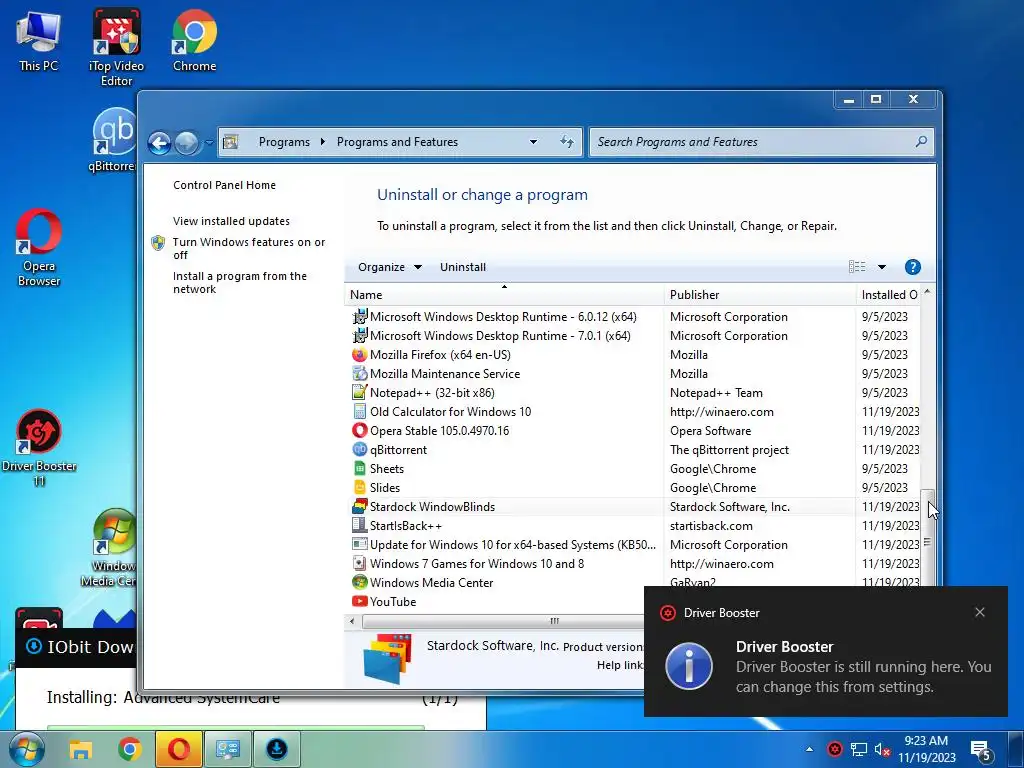Open the taskbar clock and date
This screenshot has height=768, width=1024.
[926, 749]
